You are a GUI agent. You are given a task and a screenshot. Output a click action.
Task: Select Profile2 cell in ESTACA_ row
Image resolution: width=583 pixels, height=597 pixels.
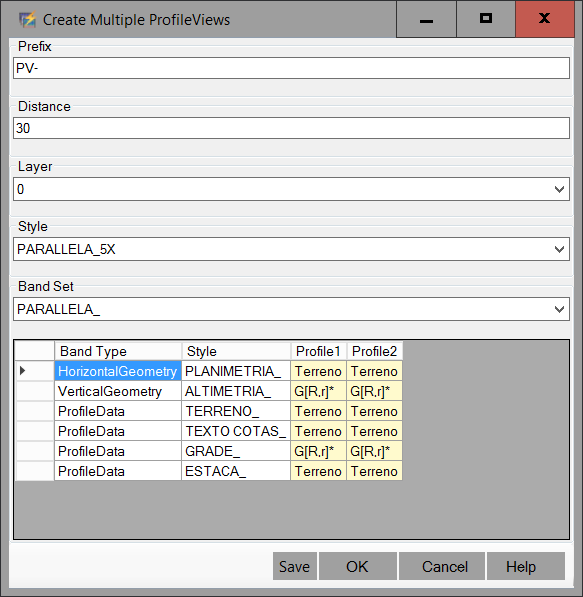(374, 471)
